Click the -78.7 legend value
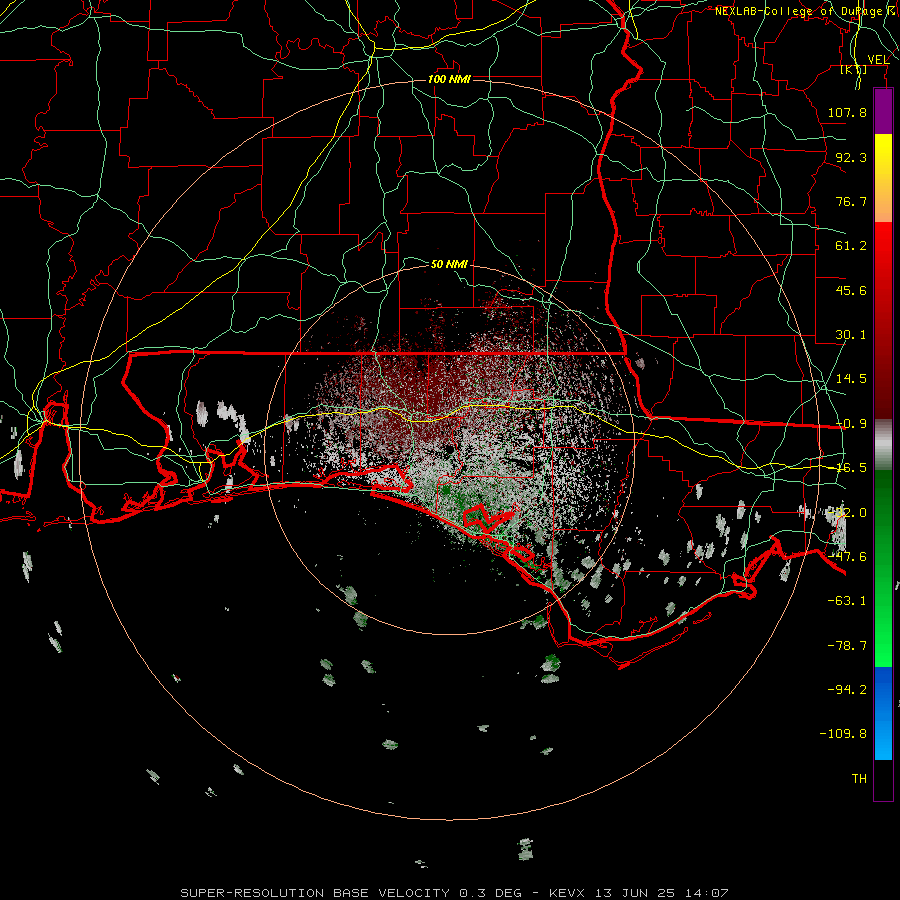 point(847,646)
